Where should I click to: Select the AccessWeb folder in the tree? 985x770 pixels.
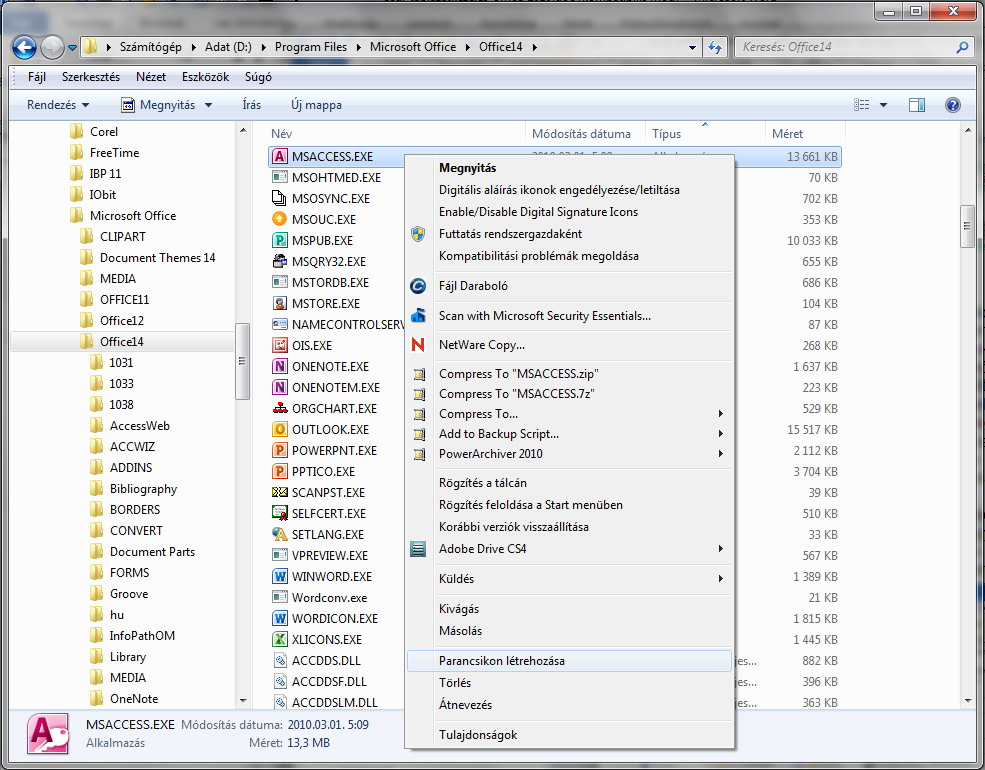coord(139,426)
